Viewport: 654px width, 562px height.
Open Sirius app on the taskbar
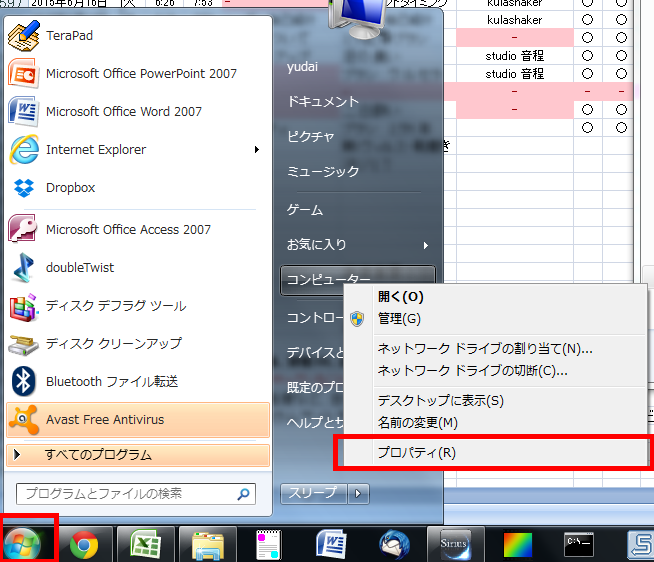click(x=455, y=544)
